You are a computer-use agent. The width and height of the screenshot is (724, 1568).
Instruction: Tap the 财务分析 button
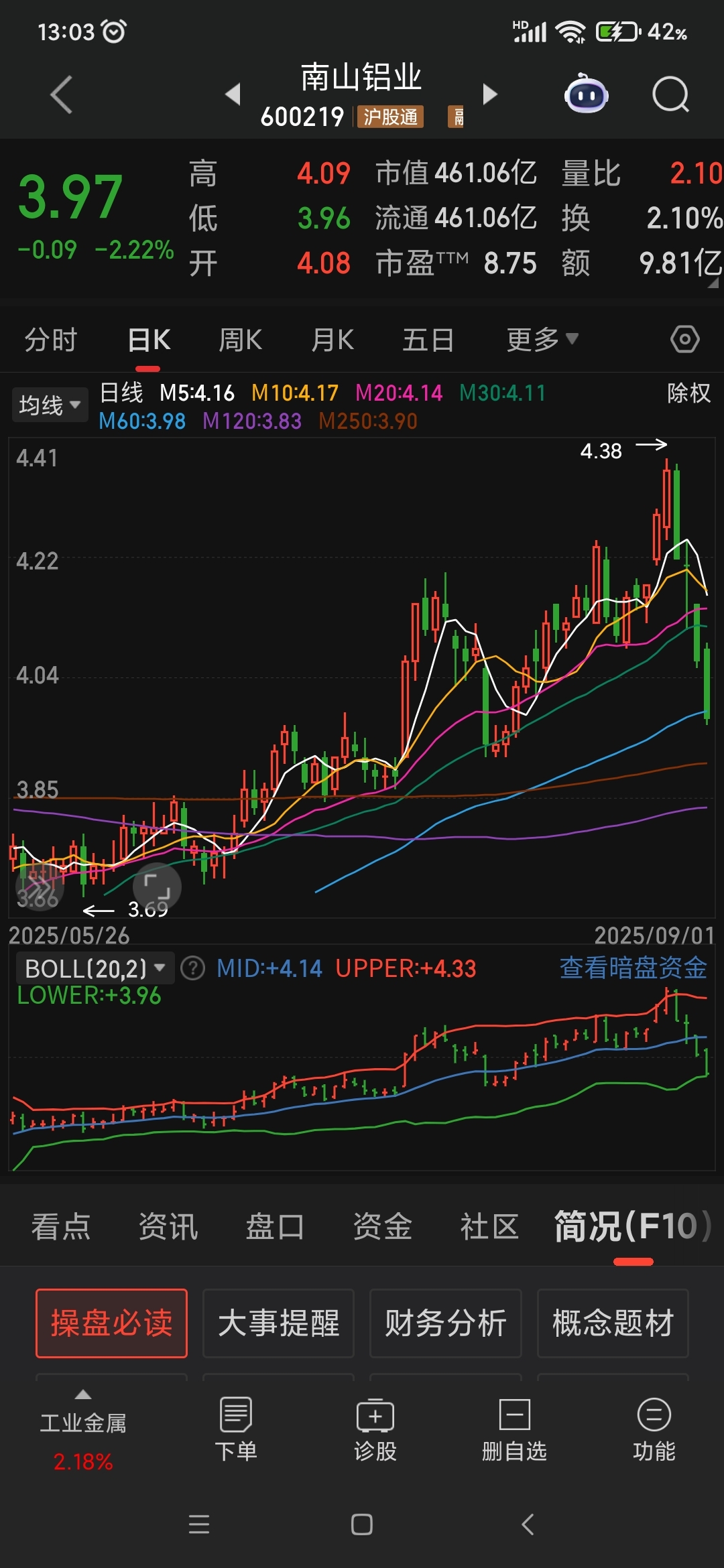445,1323
